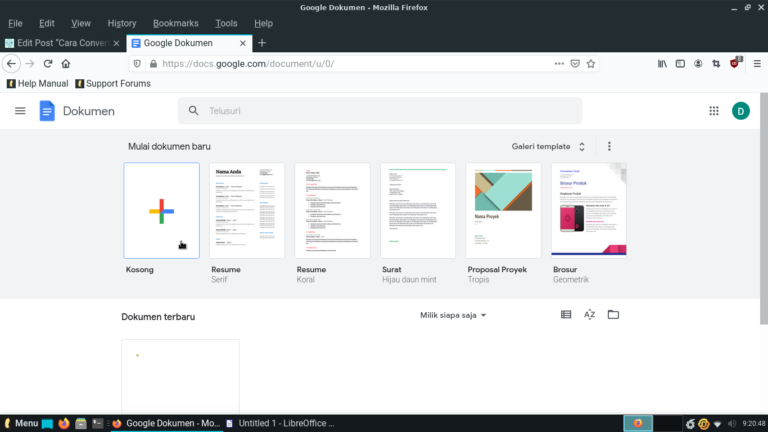Open the Help menu
This screenshot has height=432, width=768.
[264, 24]
